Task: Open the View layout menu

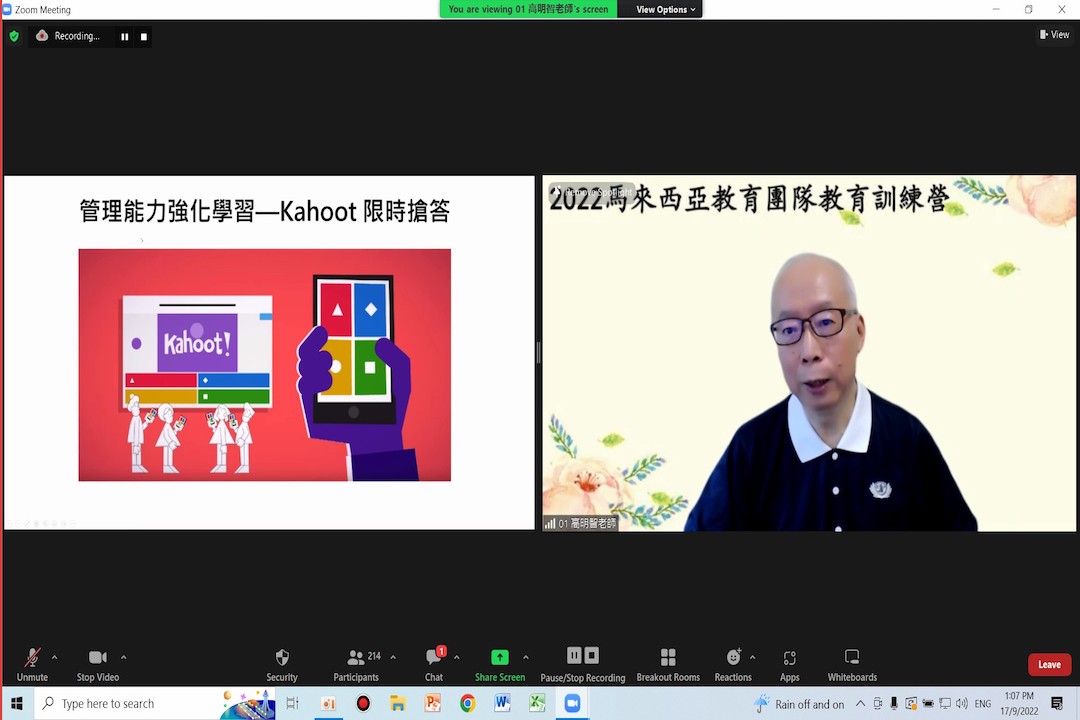Action: [x=1055, y=34]
